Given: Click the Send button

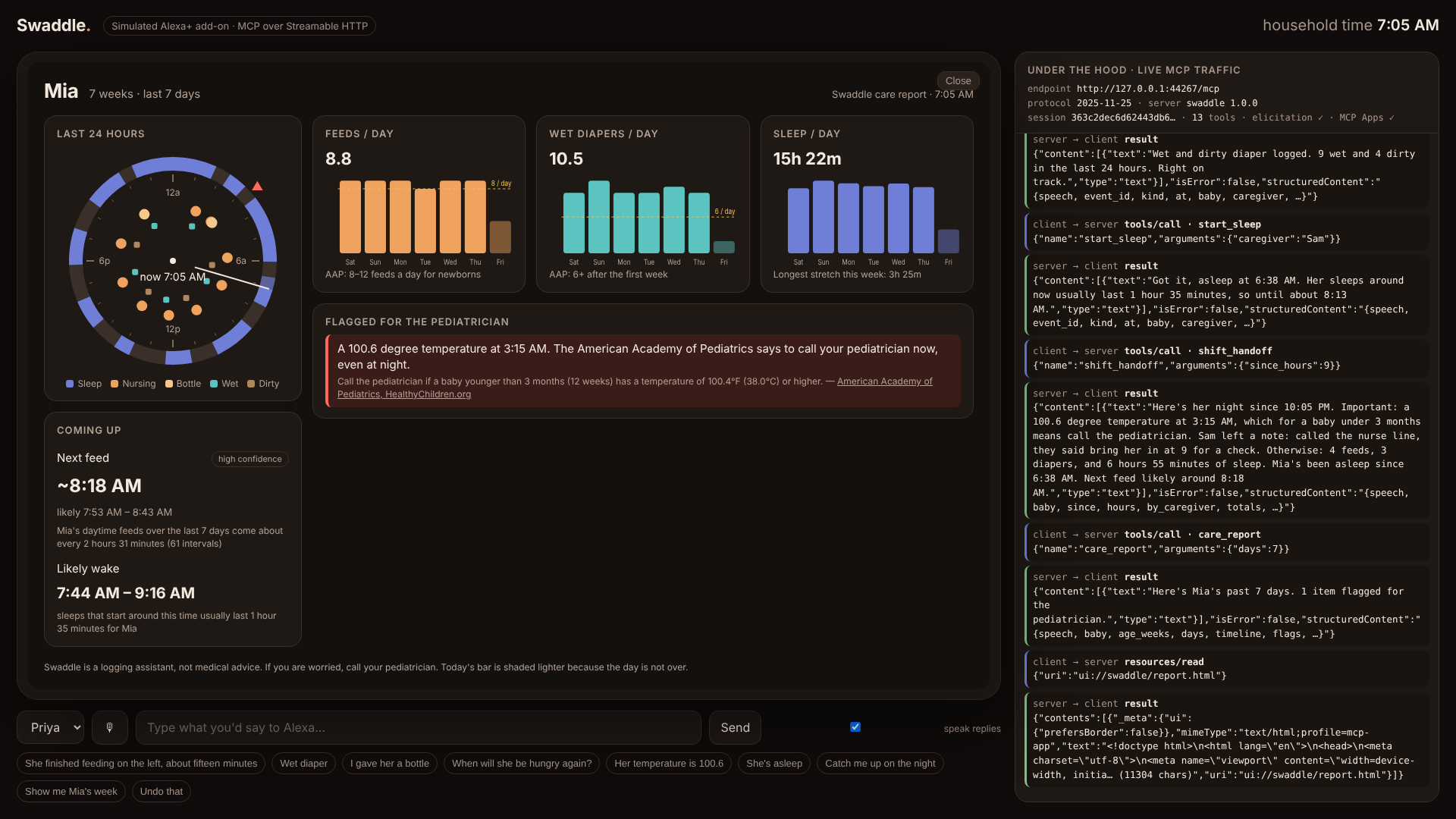Looking at the screenshot, I should (x=735, y=727).
